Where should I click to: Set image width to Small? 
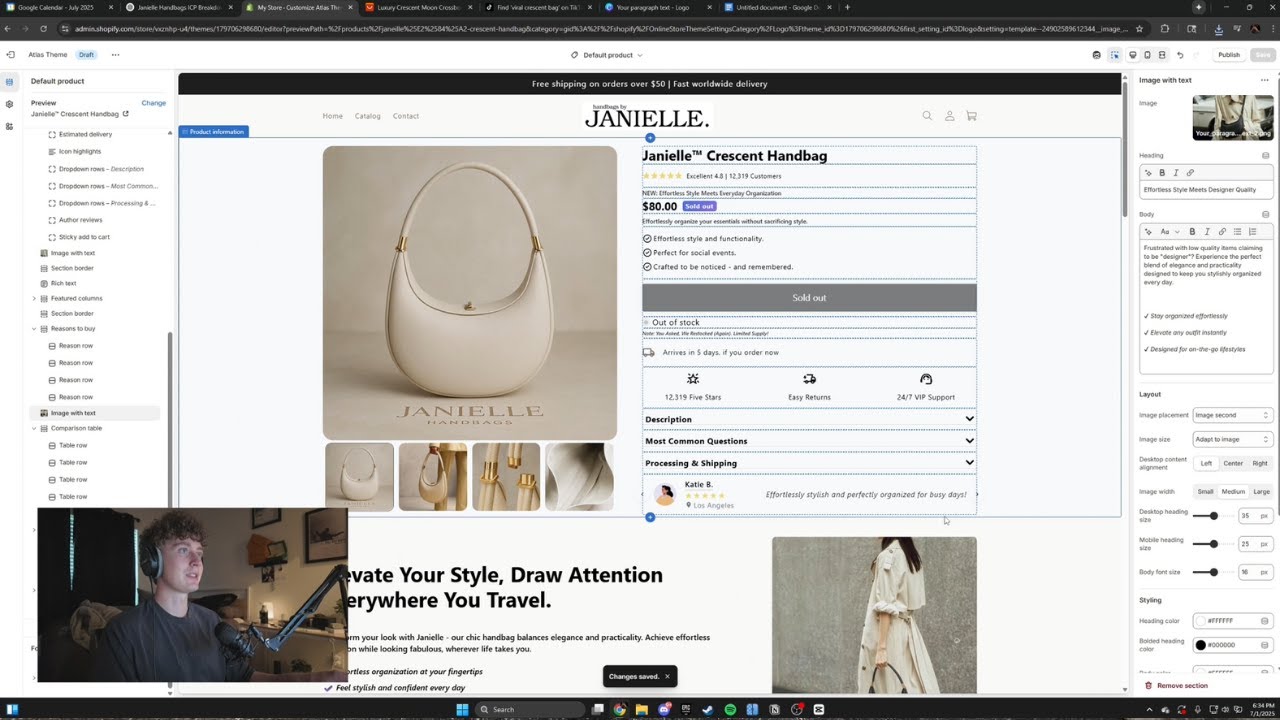[x=1206, y=491]
